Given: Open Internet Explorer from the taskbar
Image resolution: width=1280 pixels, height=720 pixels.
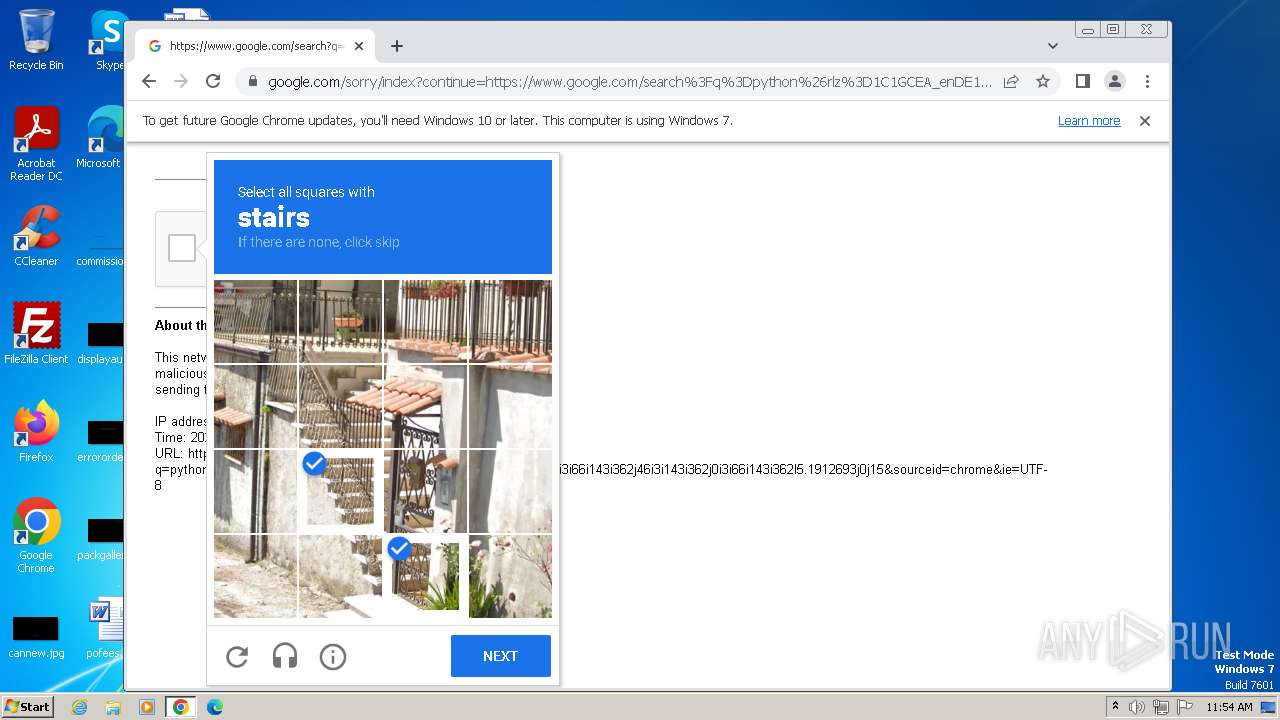Looking at the screenshot, I should [80, 707].
